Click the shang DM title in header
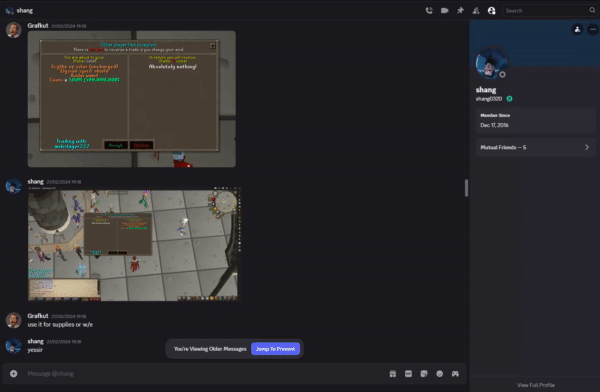 pyautogui.click(x=24, y=11)
